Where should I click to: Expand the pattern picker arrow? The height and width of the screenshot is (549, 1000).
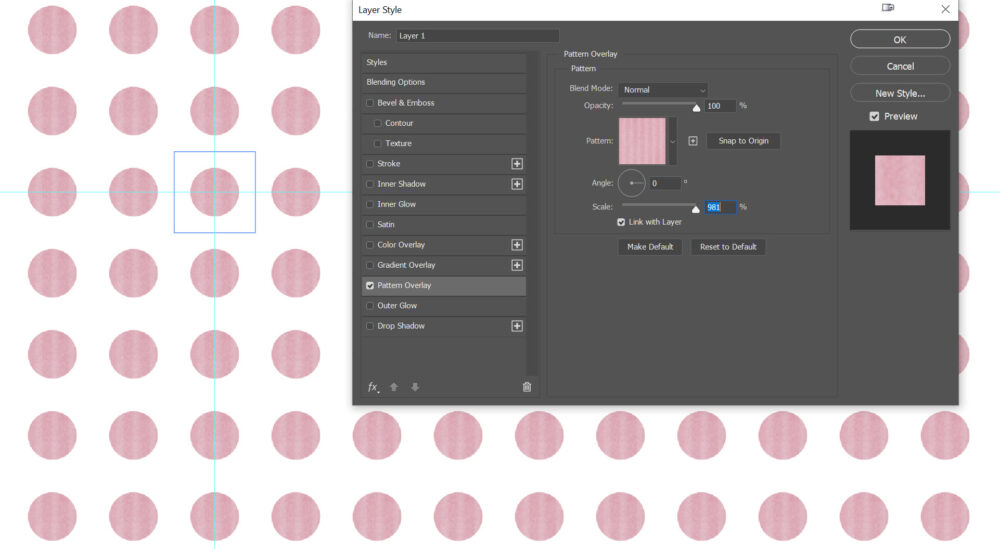[x=672, y=141]
